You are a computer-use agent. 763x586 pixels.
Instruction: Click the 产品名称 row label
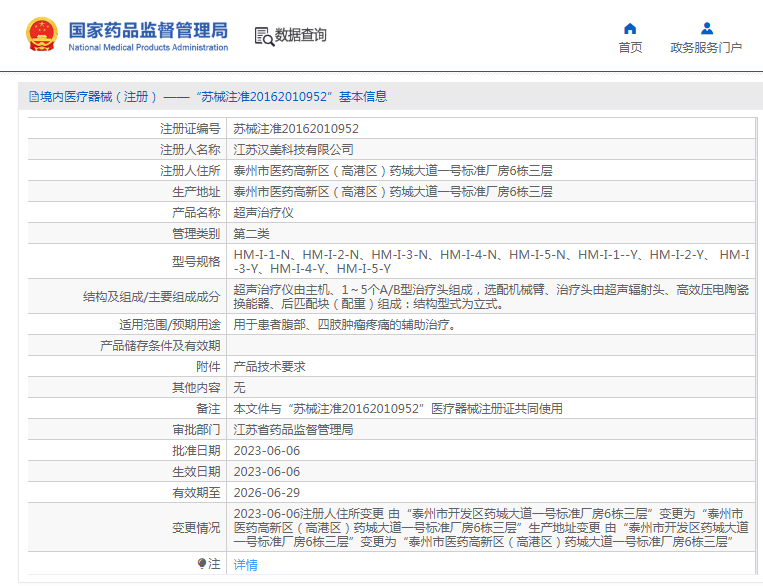tap(196, 212)
